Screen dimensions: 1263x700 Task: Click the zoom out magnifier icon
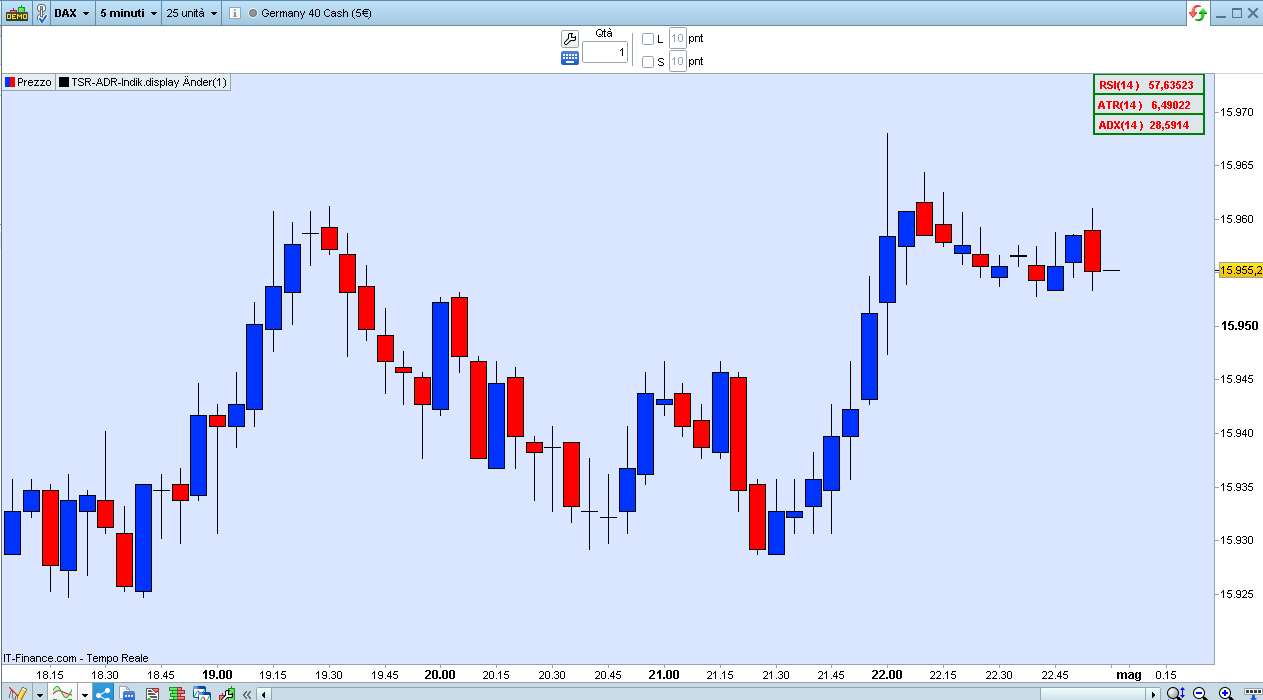[1200, 693]
